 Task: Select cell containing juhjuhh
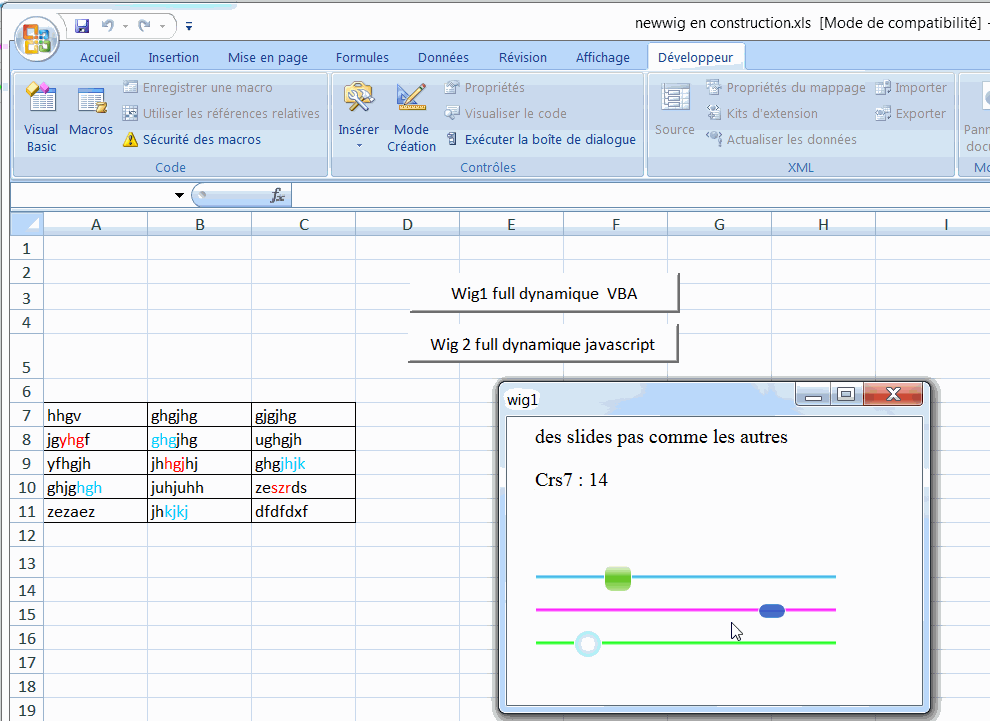click(x=200, y=487)
